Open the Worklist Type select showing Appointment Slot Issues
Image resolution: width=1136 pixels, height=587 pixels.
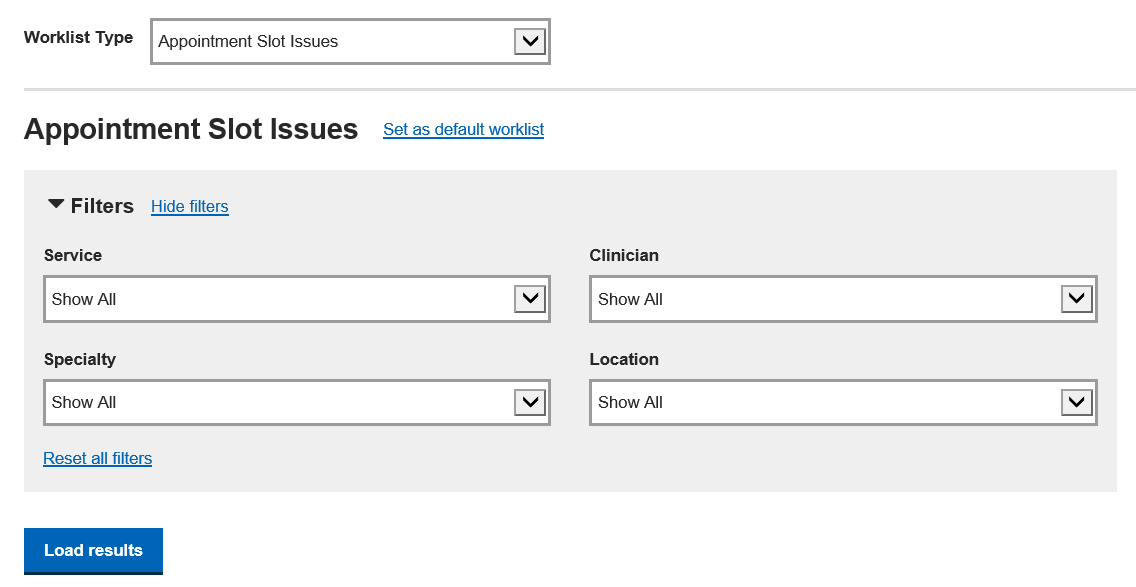click(x=351, y=41)
